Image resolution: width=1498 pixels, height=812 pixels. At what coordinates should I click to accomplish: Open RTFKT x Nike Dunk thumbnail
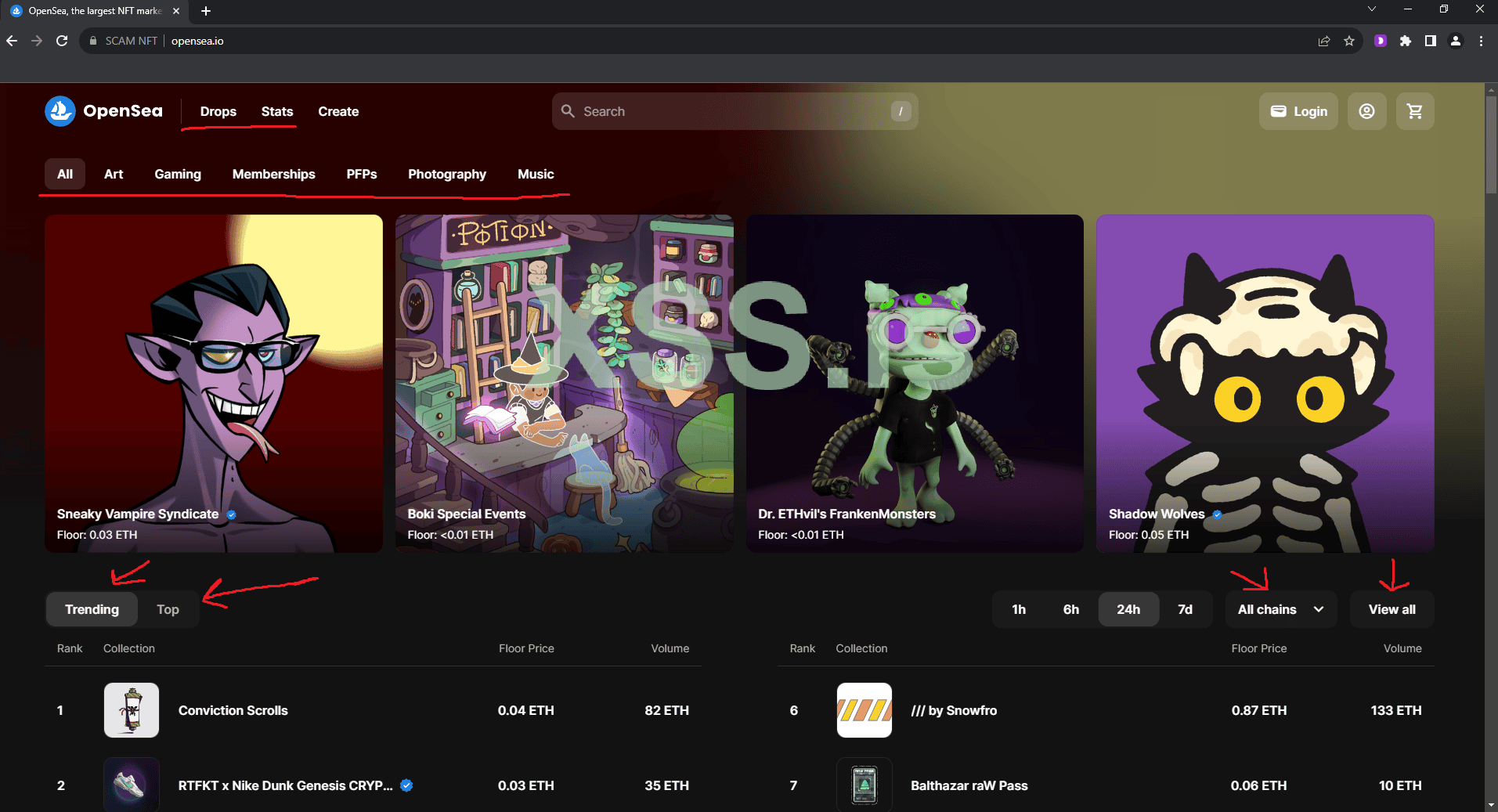[132, 785]
